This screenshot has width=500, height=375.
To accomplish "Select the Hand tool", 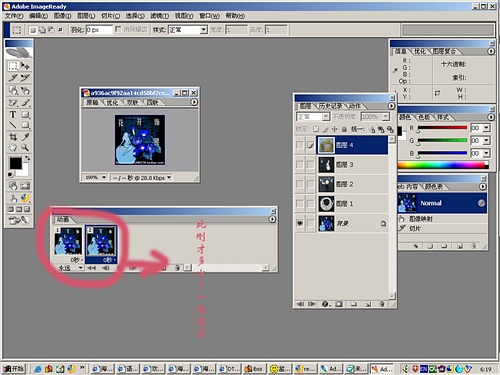I will (13, 147).
